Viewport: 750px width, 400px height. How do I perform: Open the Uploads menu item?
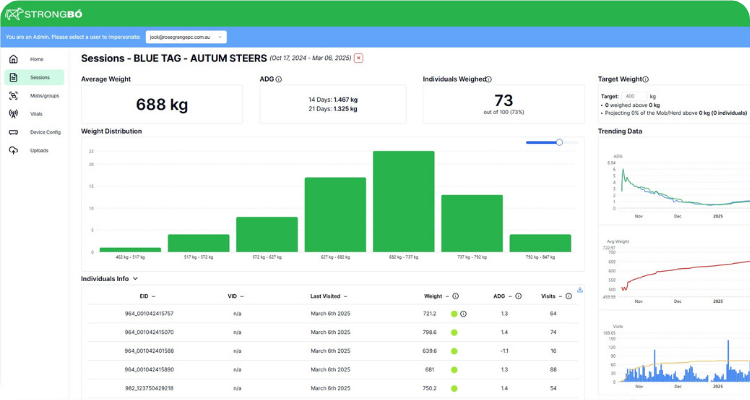(x=40, y=150)
